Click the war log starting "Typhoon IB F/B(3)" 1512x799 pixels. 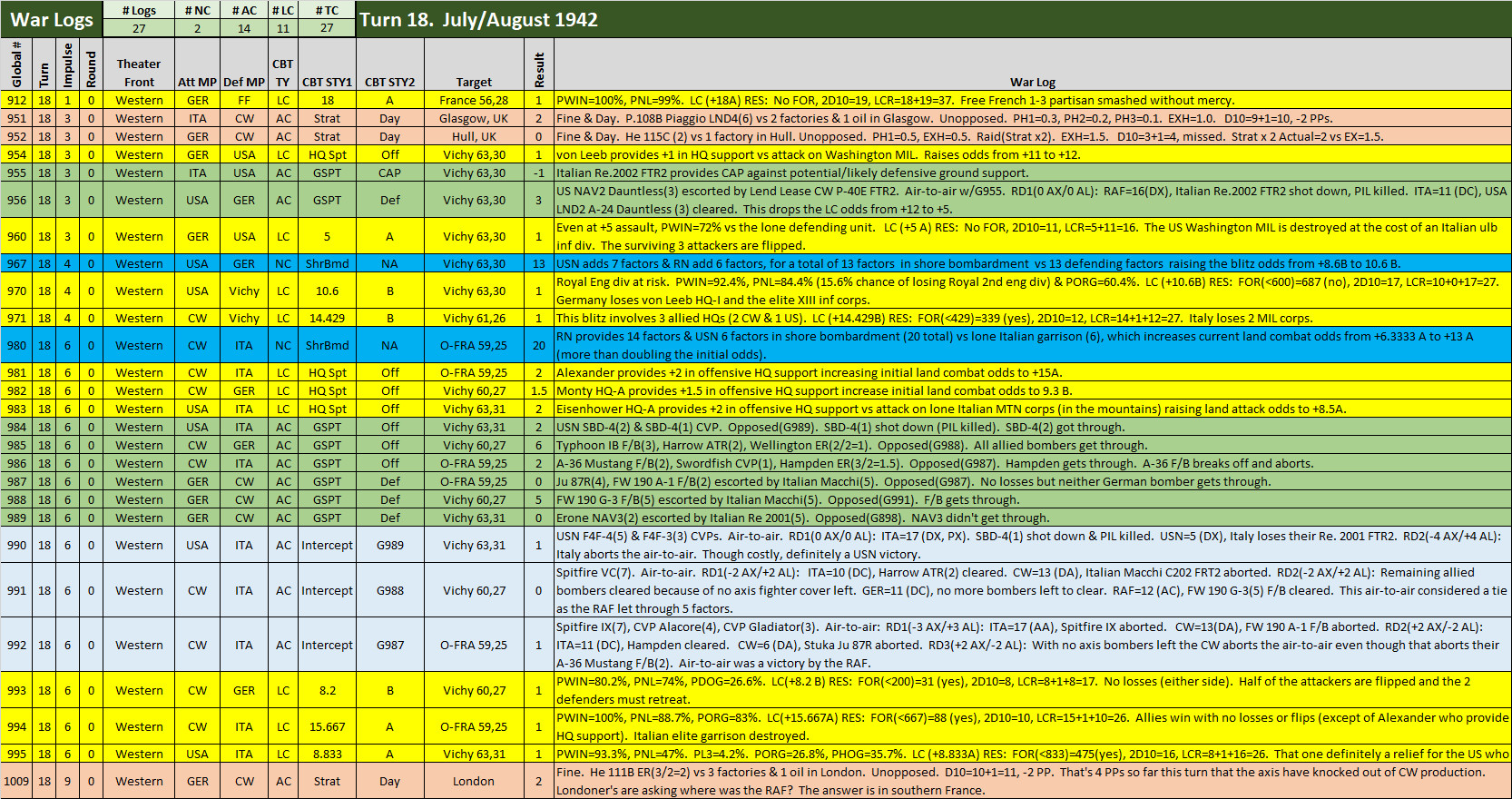[x=1033, y=445]
